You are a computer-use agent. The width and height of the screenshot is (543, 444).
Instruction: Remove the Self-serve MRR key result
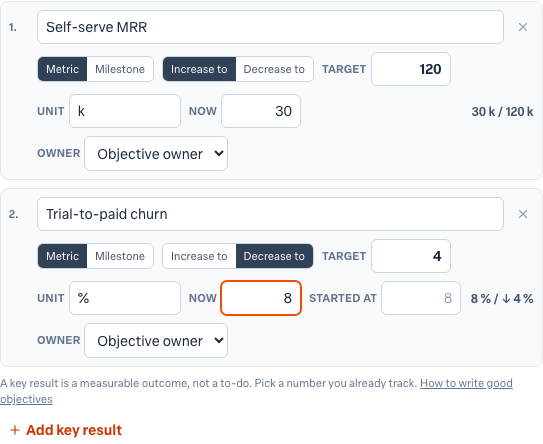(523, 27)
